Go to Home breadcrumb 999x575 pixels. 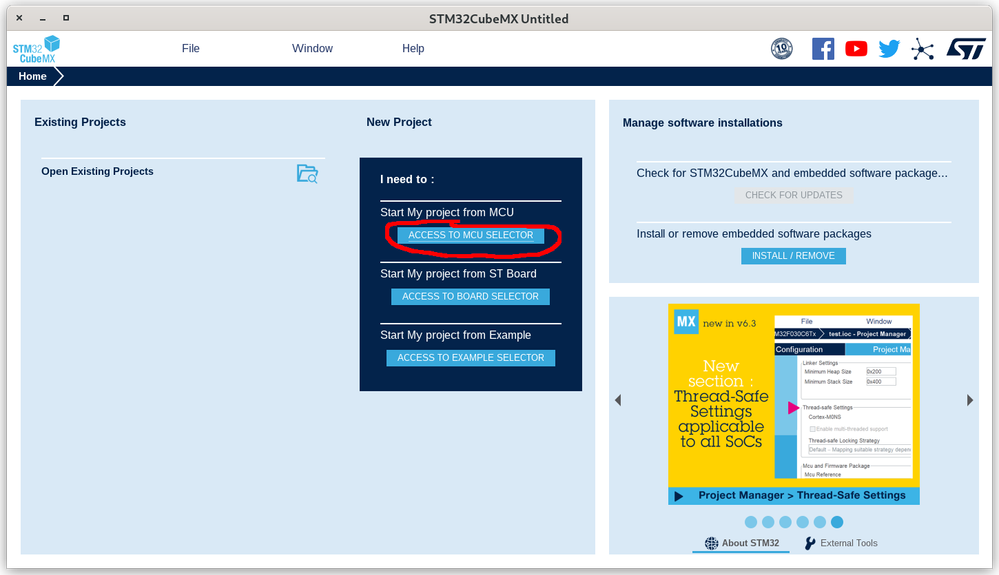pos(32,76)
